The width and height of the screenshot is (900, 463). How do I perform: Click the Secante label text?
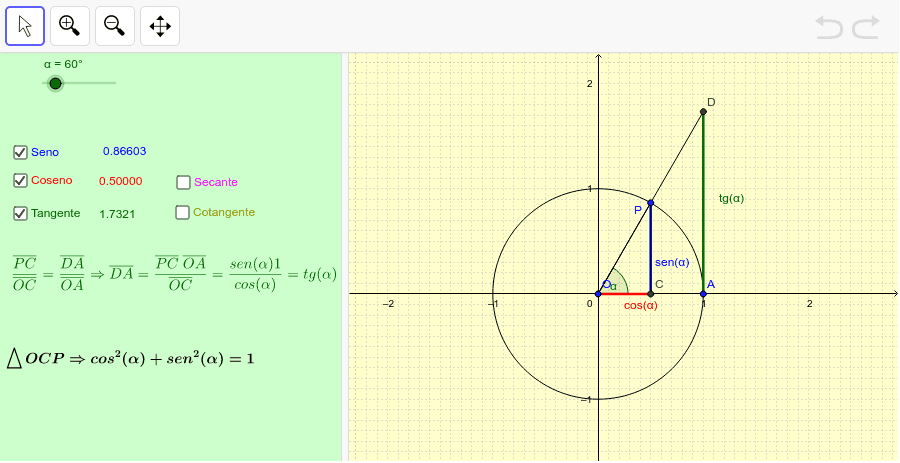[x=216, y=182]
